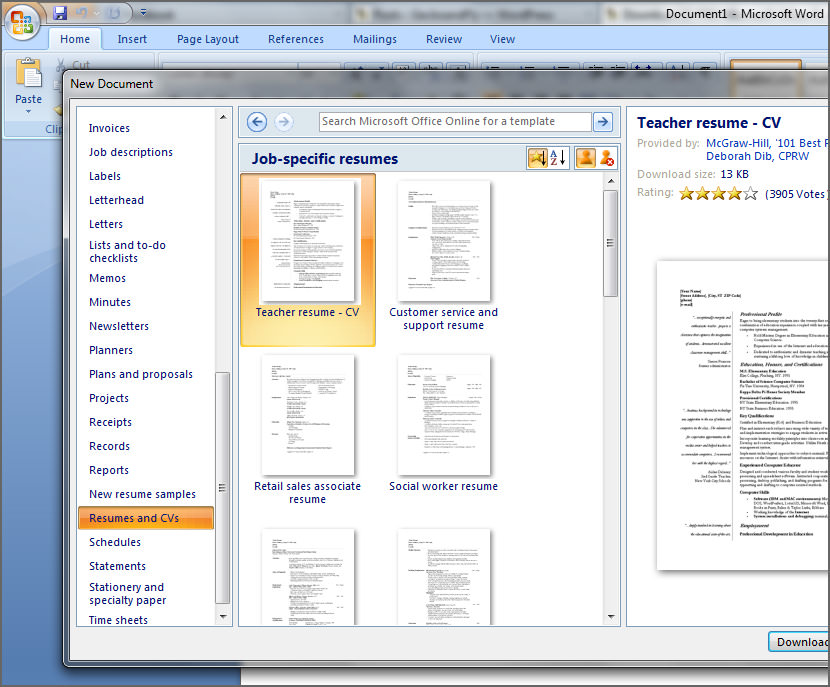Open the View ribbon tab

[502, 39]
